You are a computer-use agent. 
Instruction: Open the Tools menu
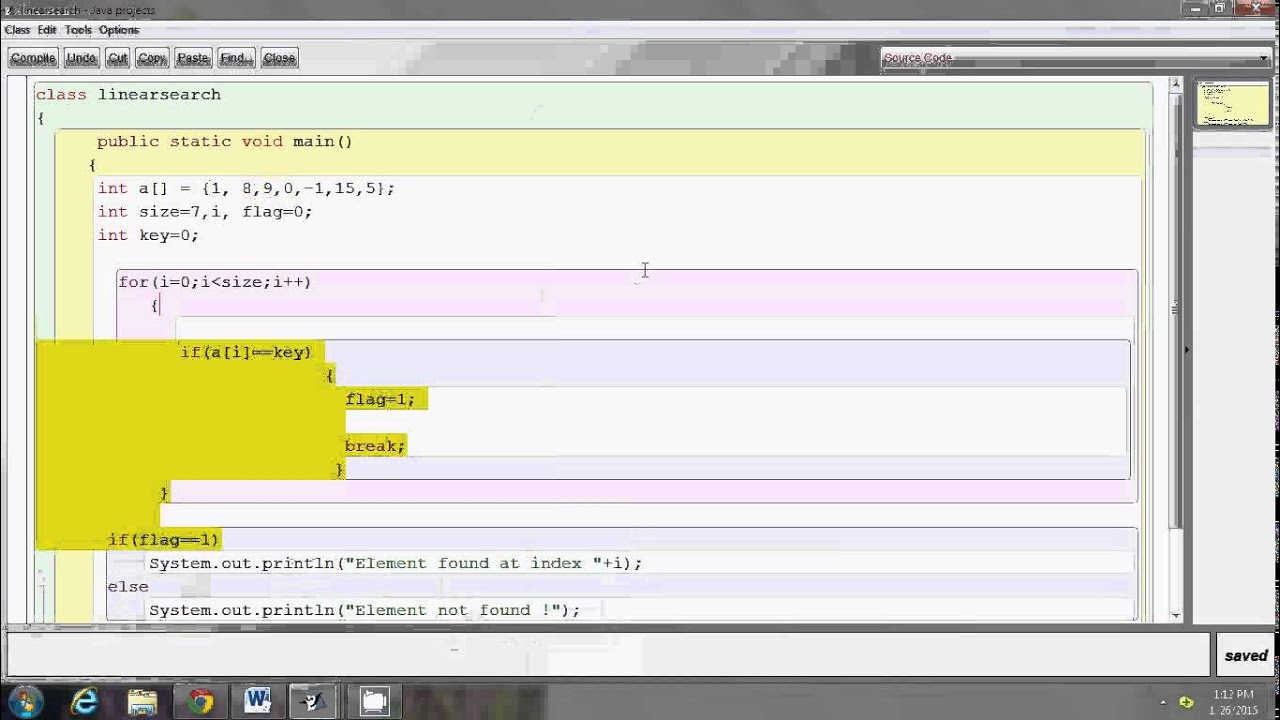78,30
